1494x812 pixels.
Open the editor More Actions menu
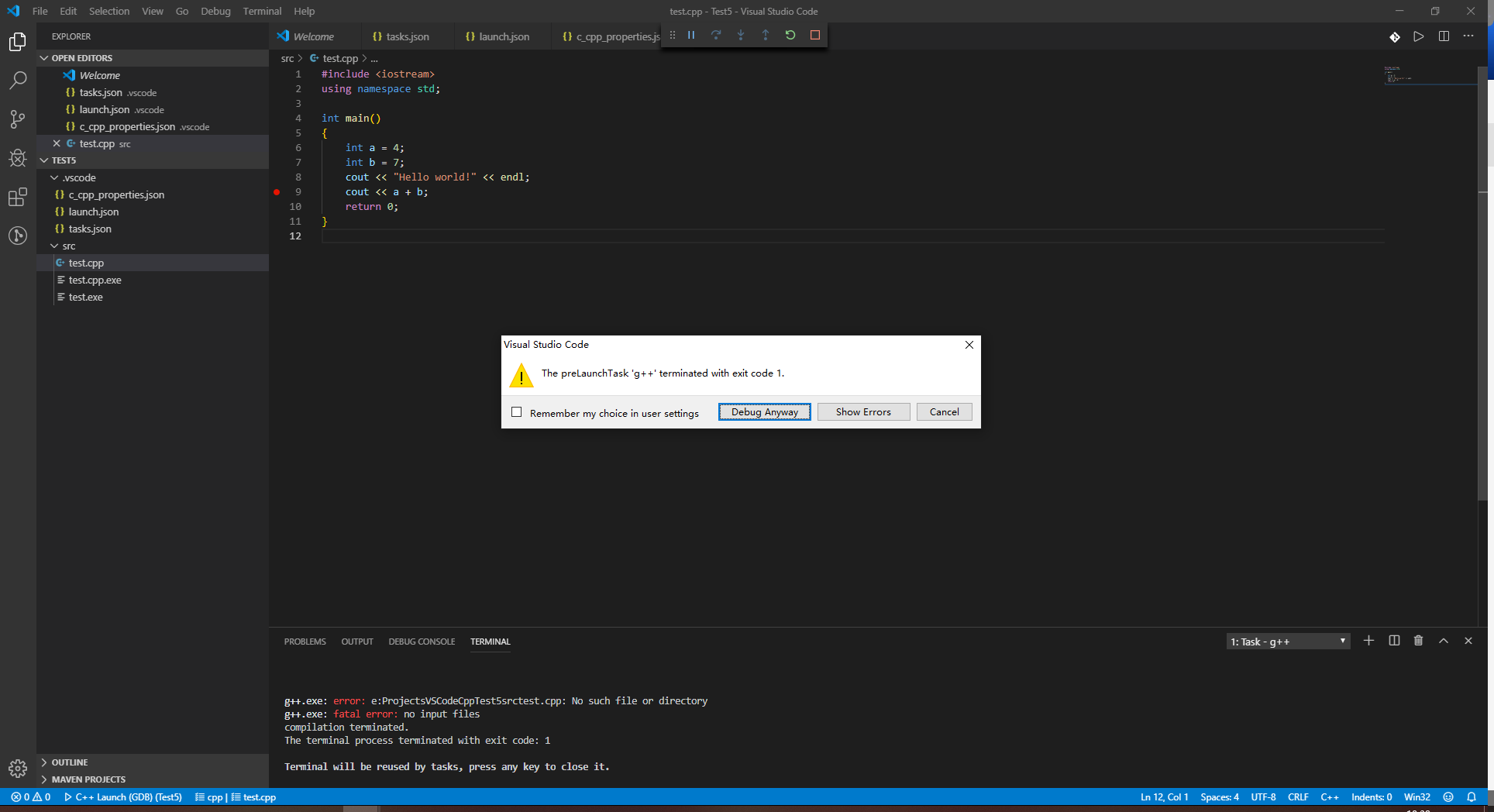1468,36
